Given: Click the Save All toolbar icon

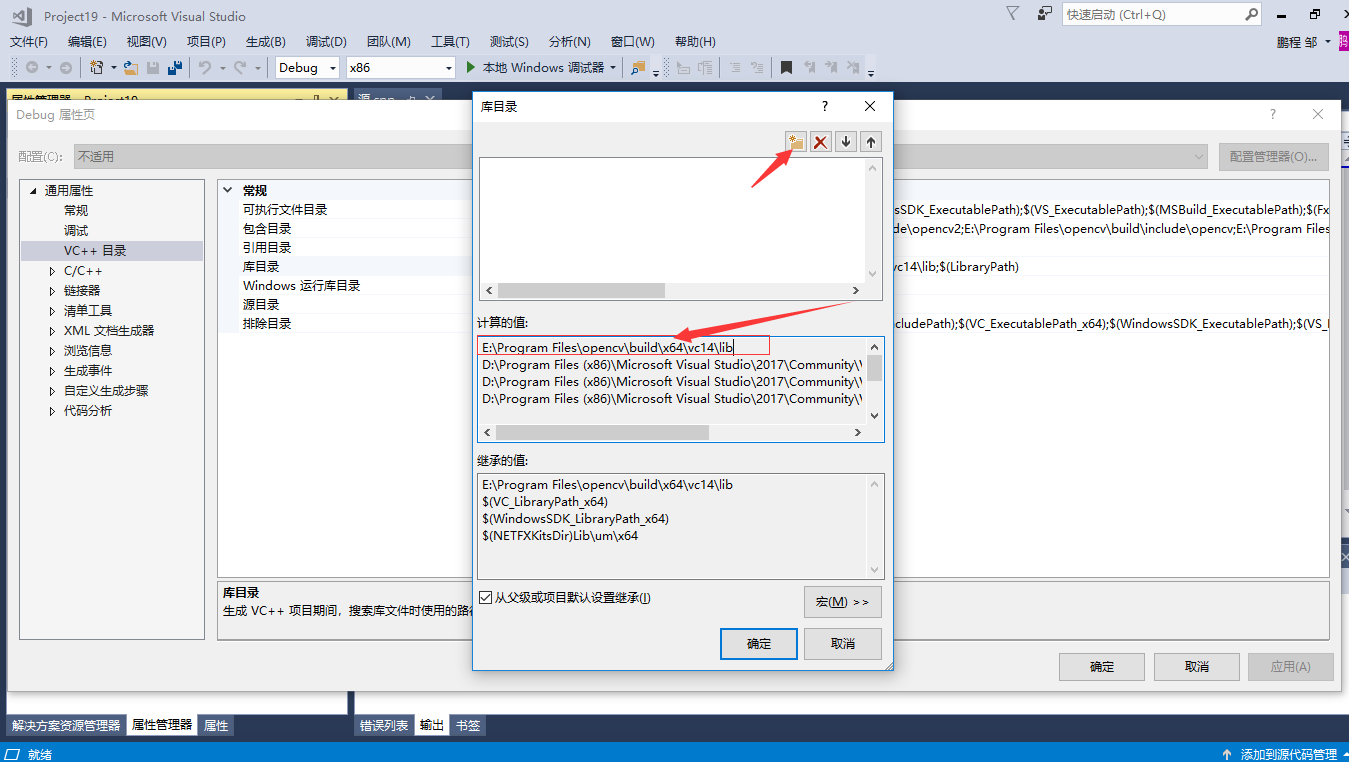Looking at the screenshot, I should point(173,67).
